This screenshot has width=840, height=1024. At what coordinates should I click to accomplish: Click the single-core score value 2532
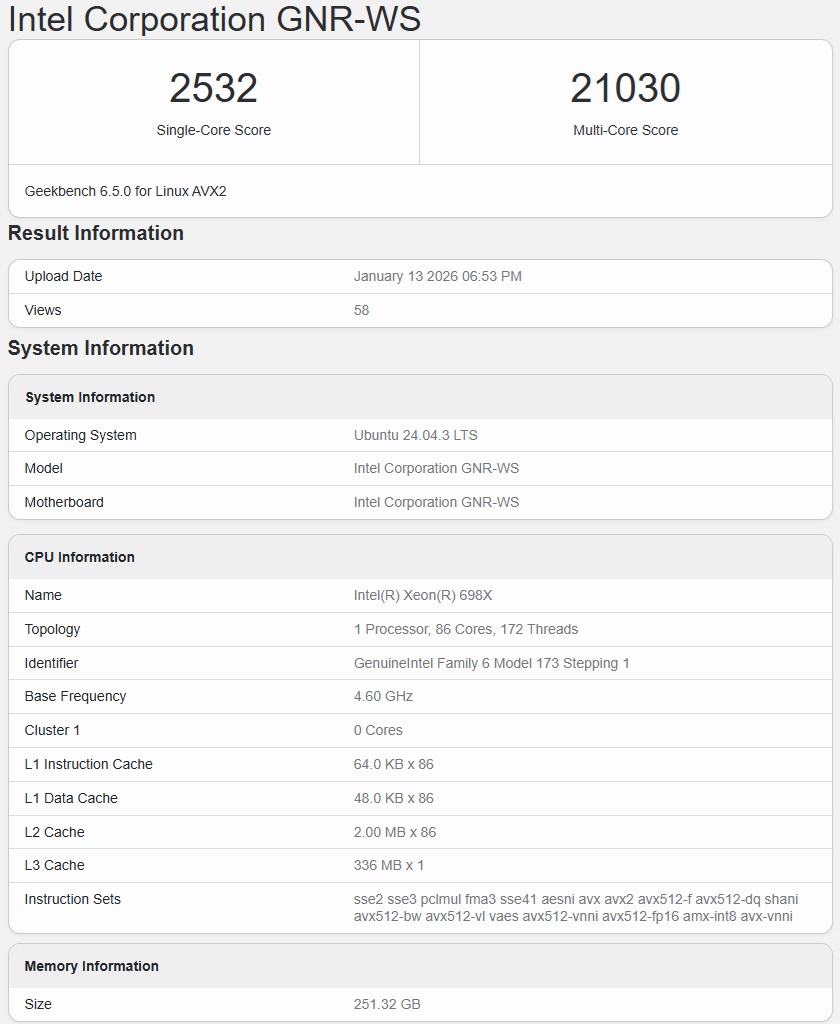point(213,88)
